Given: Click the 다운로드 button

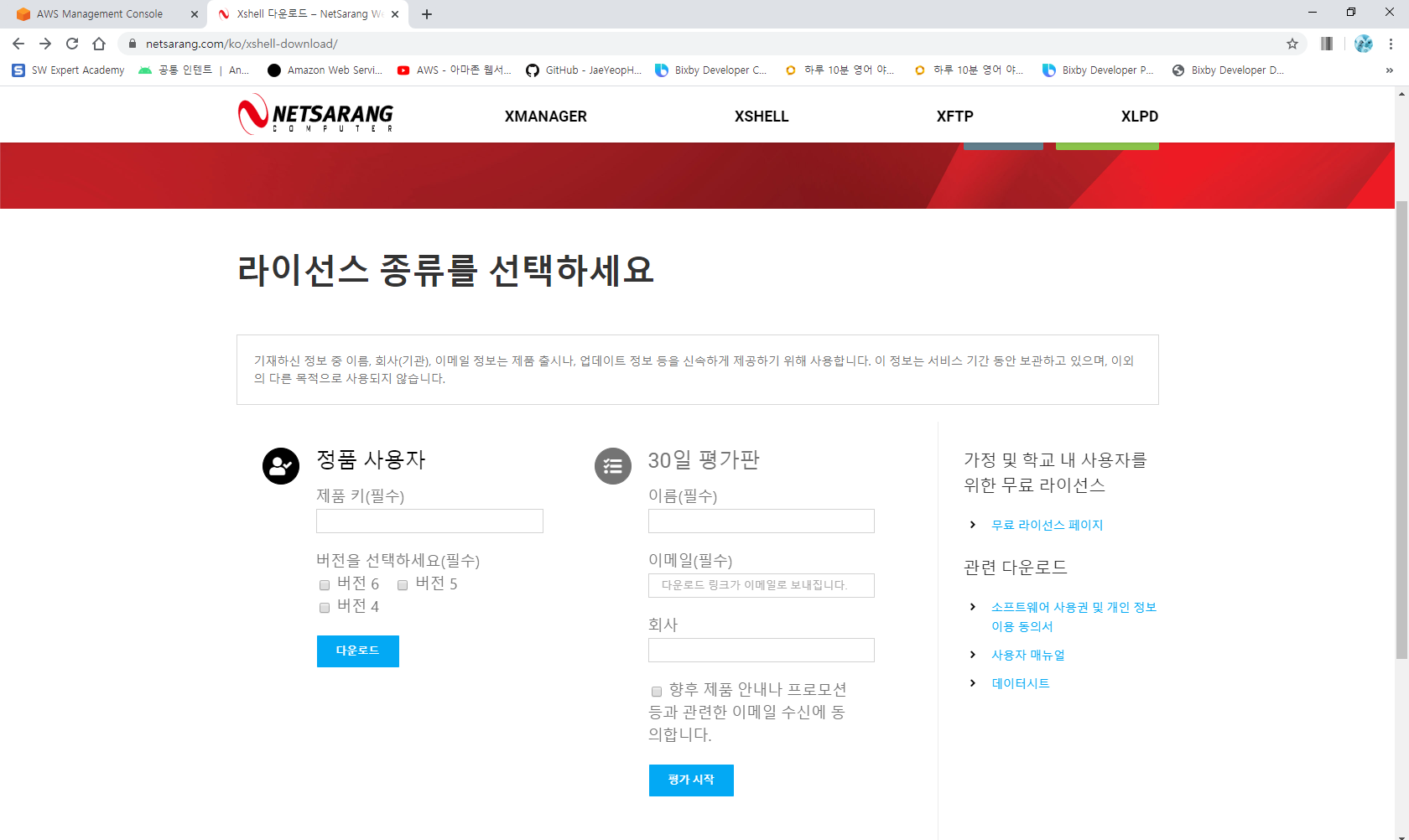Looking at the screenshot, I should pyautogui.click(x=358, y=651).
